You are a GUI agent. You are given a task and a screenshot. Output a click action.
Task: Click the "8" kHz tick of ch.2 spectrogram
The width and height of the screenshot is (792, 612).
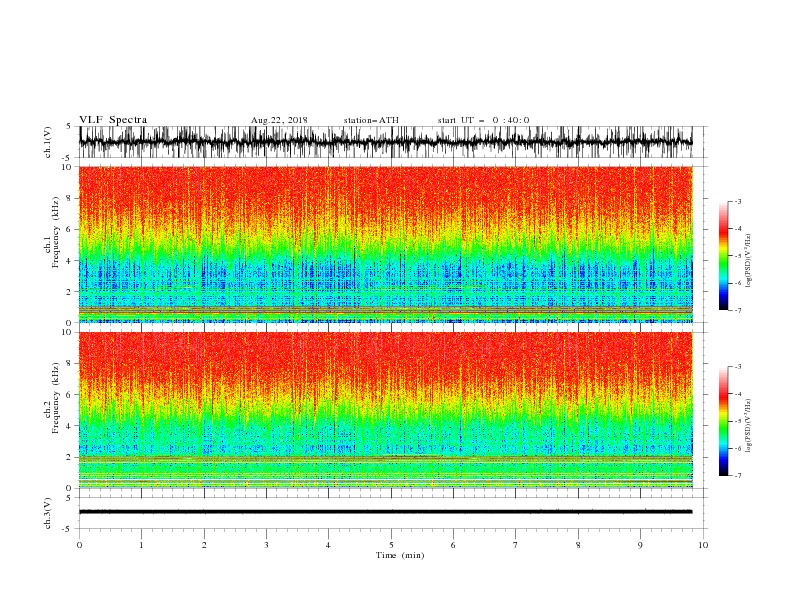tap(70, 364)
